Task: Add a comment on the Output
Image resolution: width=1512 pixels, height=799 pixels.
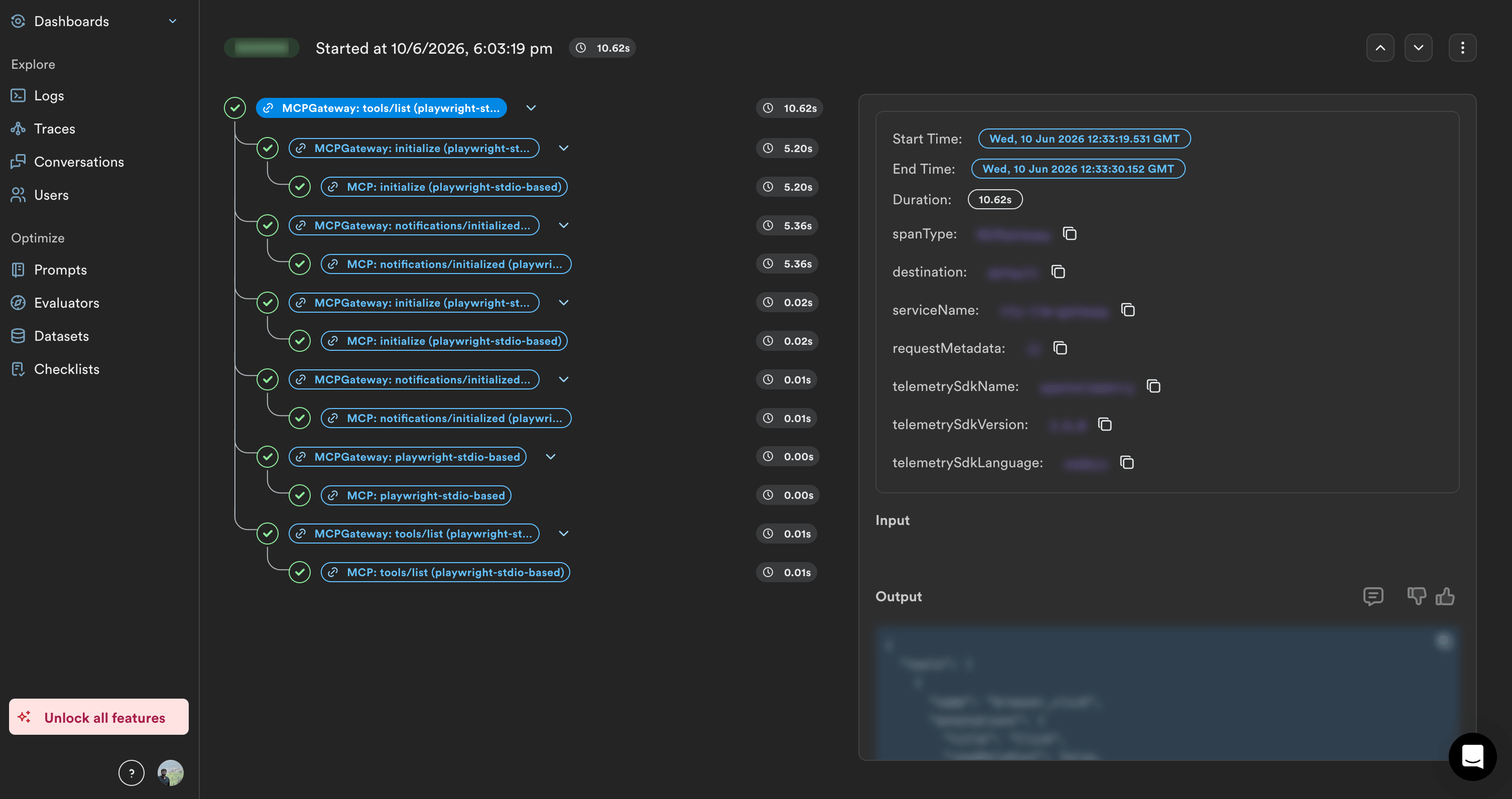Action: point(1373,597)
